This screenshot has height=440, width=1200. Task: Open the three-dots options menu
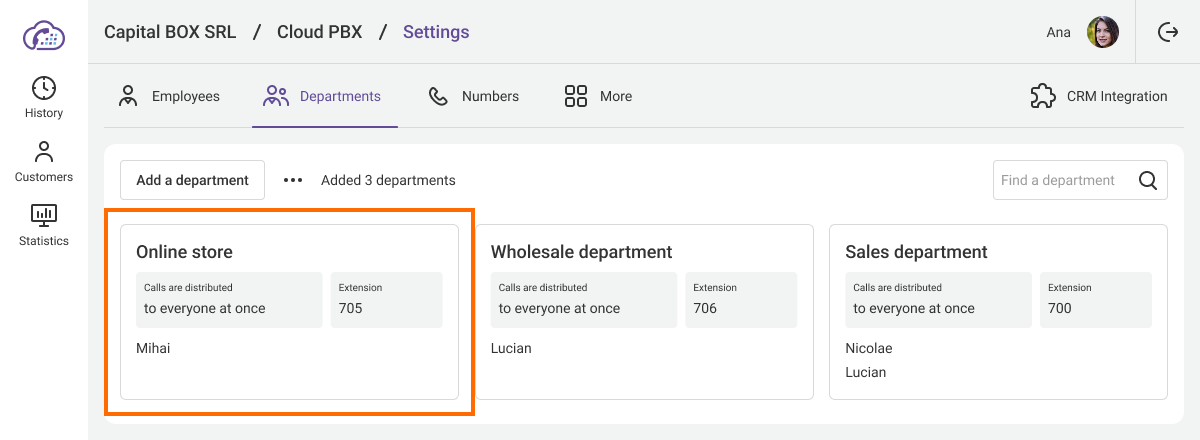point(292,180)
